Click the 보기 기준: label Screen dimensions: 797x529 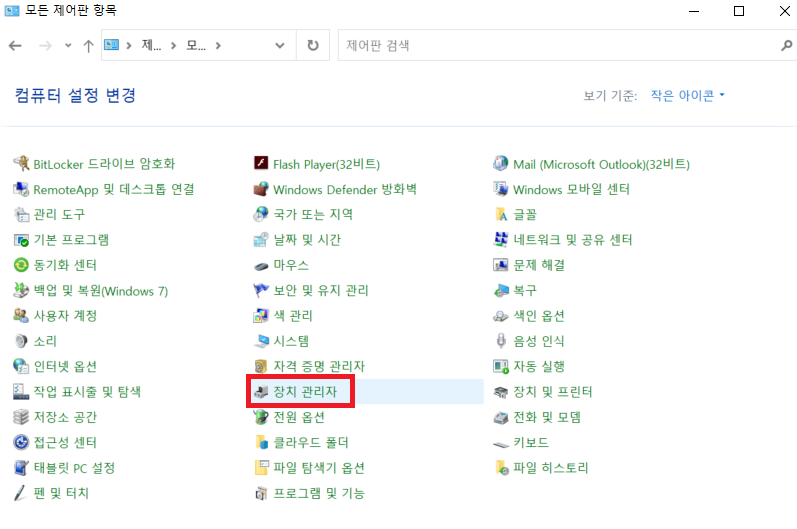[x=610, y=96]
